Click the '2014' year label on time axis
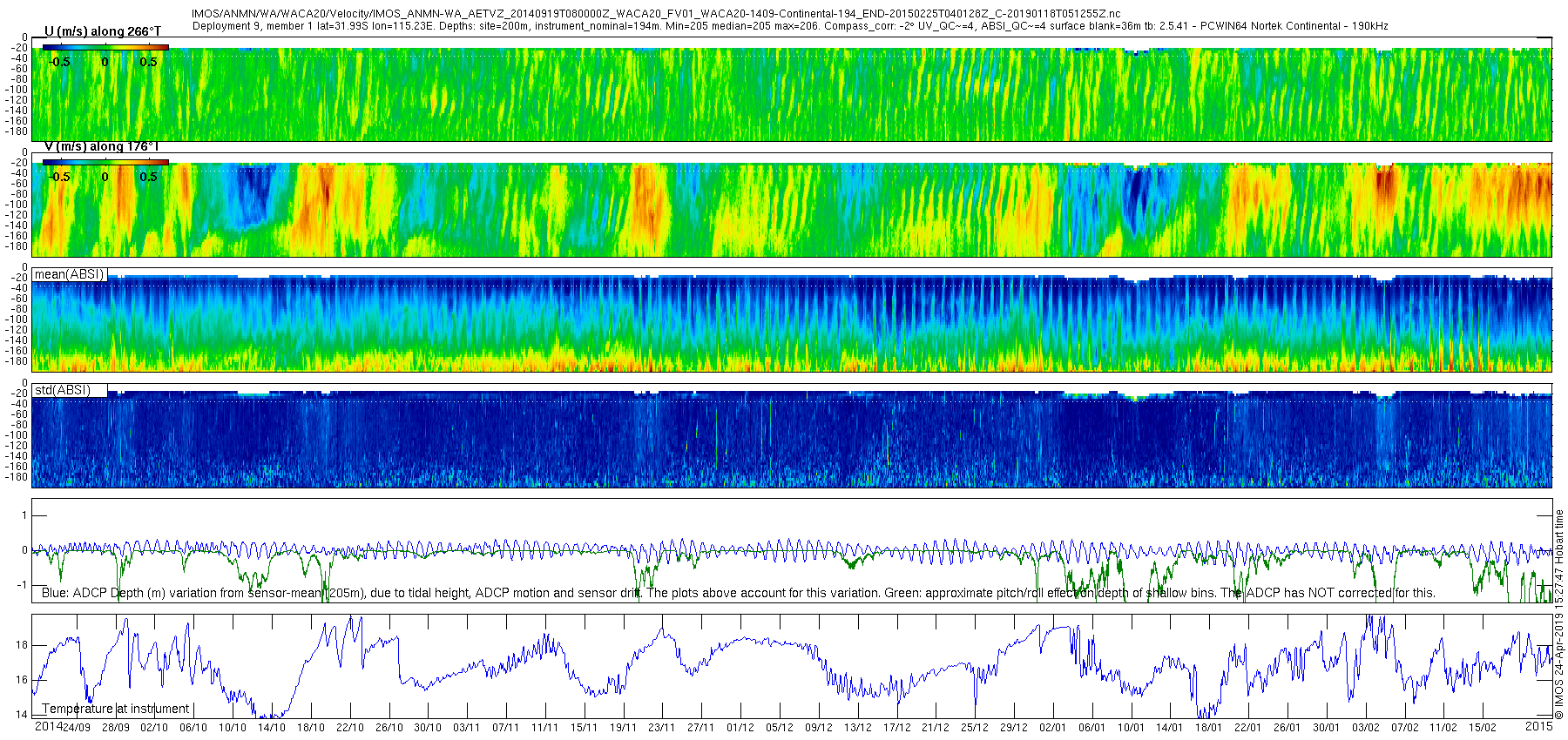 click(x=48, y=726)
